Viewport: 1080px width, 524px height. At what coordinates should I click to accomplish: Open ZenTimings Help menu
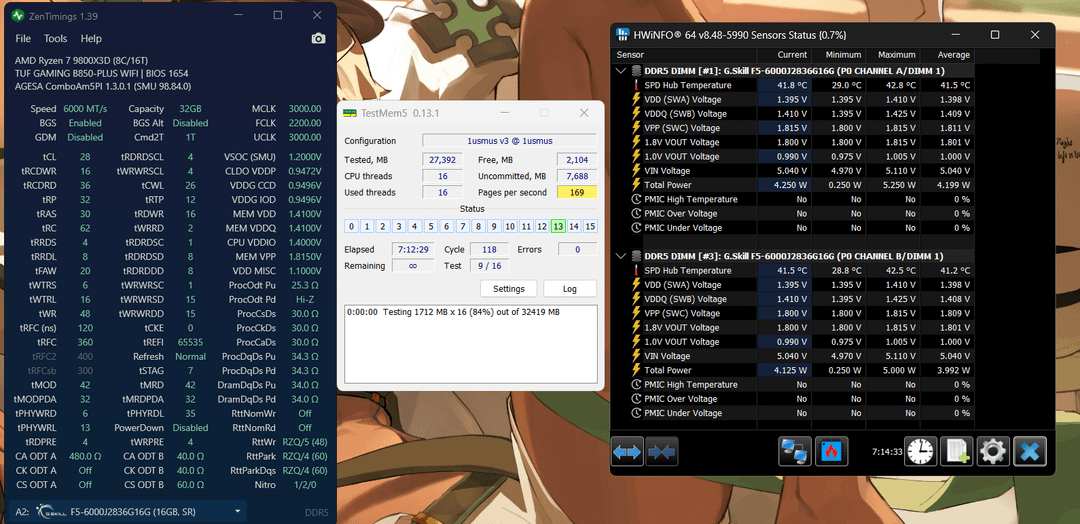[91, 39]
